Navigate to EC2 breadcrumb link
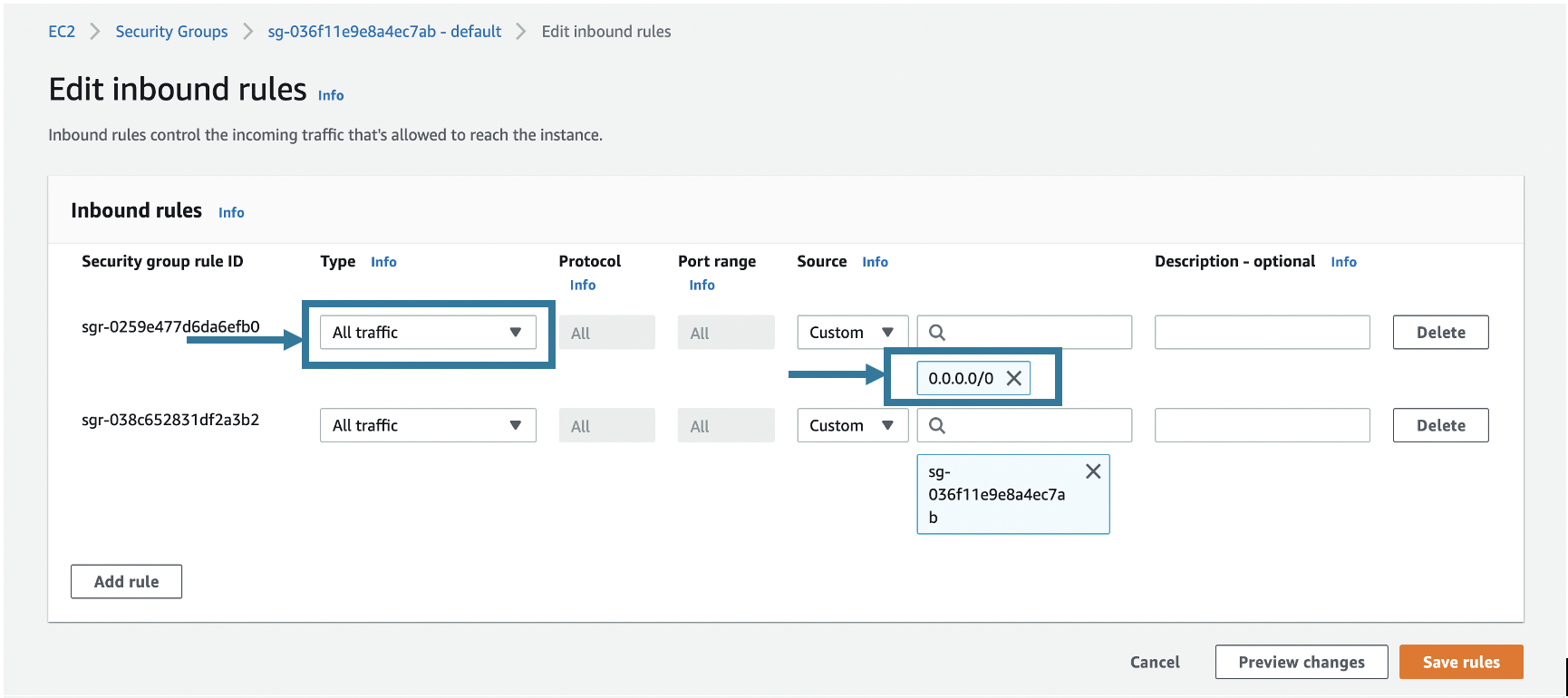1568x698 pixels. (62, 32)
